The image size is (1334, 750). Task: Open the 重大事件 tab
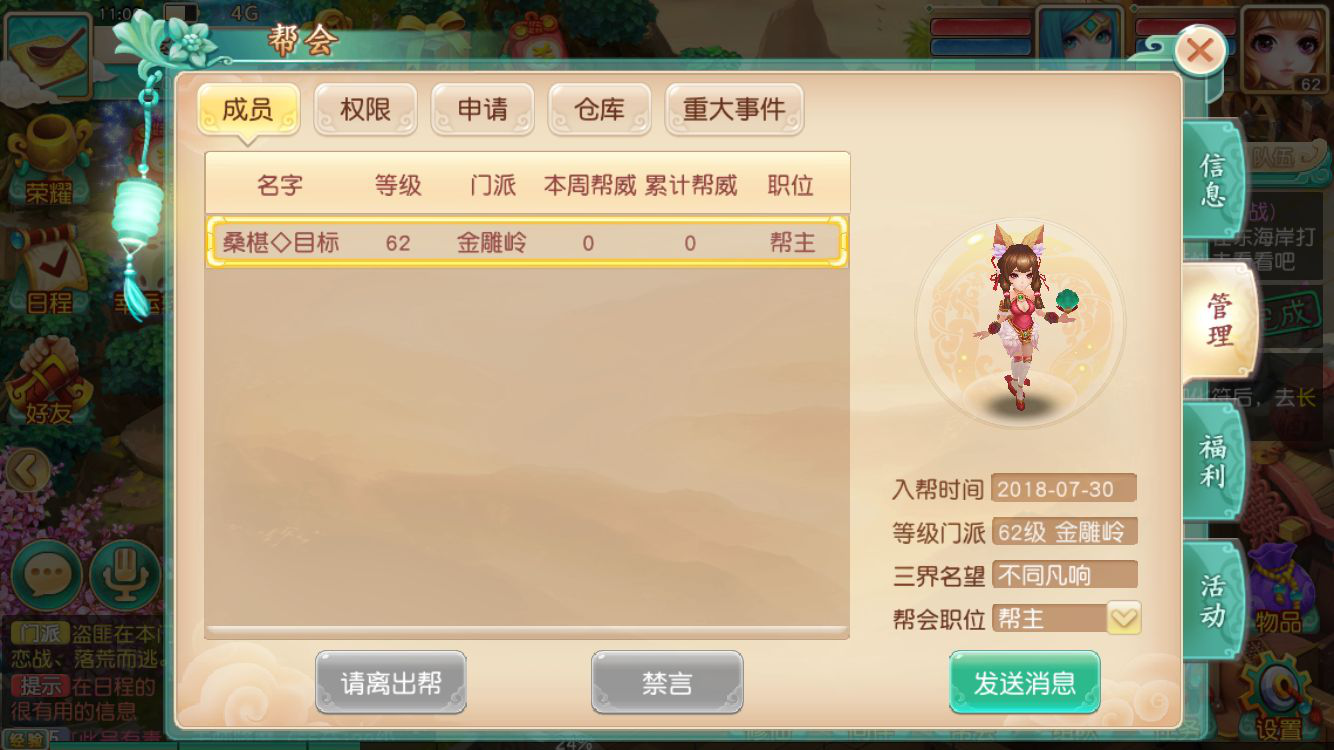(x=734, y=109)
